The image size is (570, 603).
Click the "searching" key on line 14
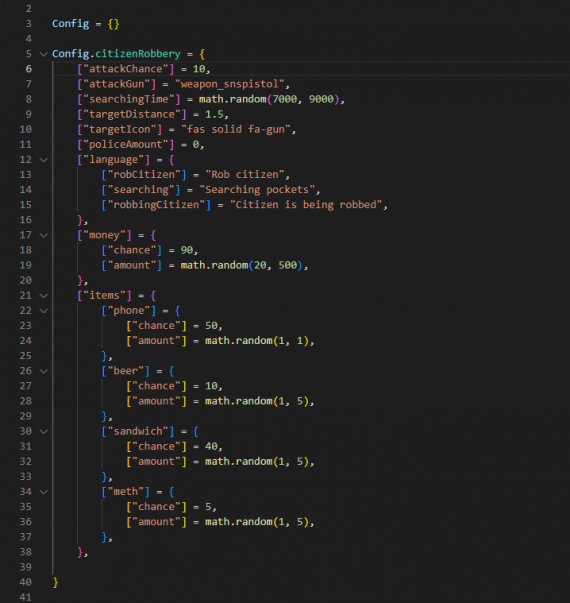[141, 190]
